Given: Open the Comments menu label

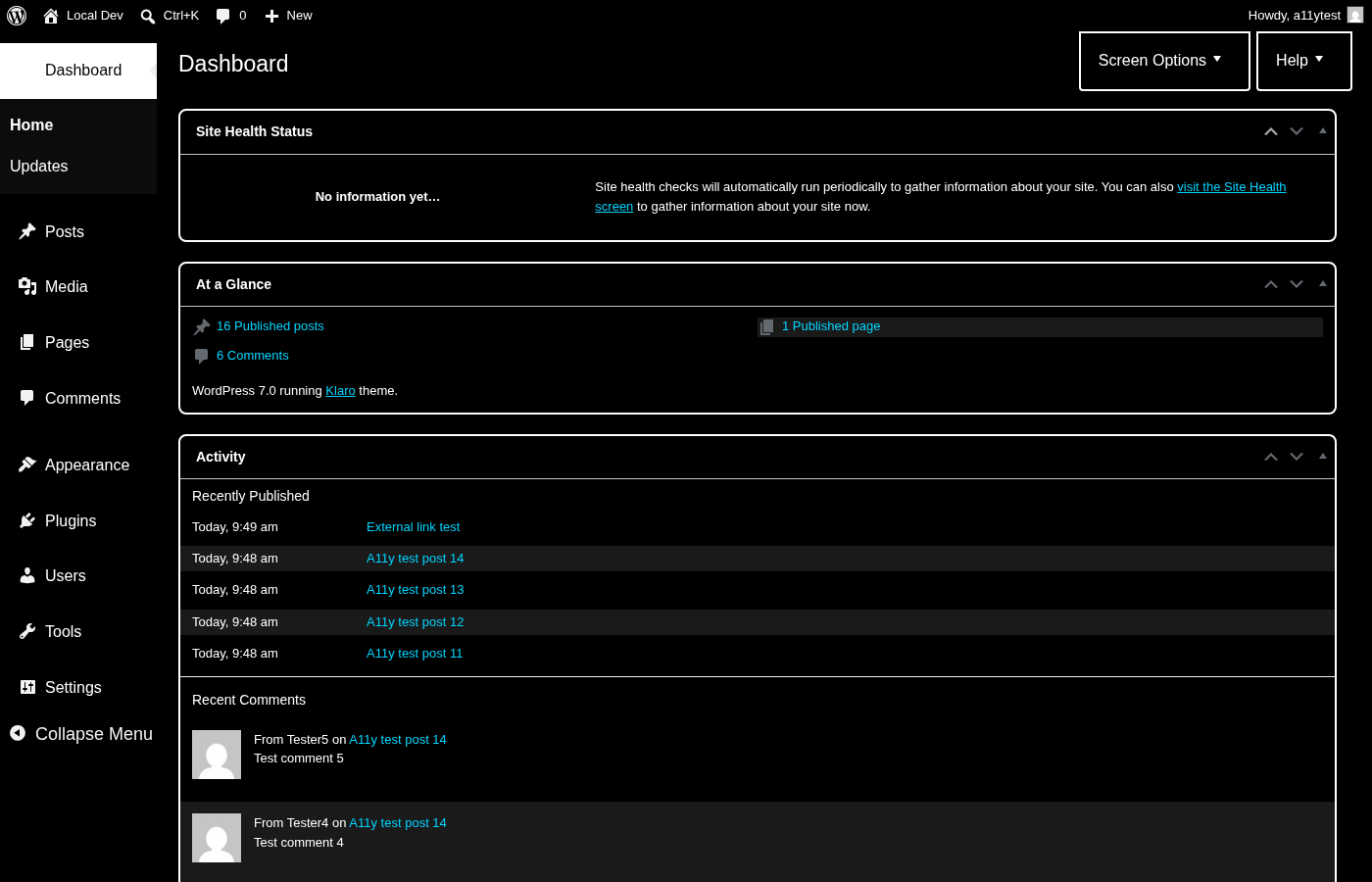Looking at the screenshot, I should coord(82,398).
